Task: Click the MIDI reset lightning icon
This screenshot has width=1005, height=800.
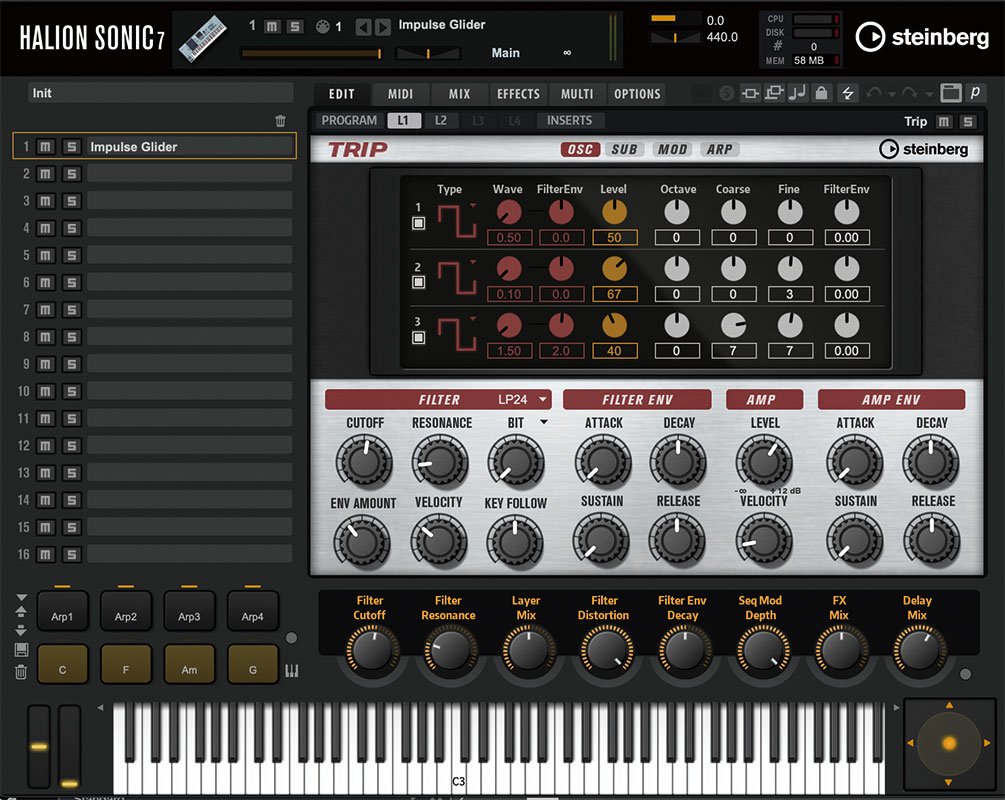Action: pos(847,94)
